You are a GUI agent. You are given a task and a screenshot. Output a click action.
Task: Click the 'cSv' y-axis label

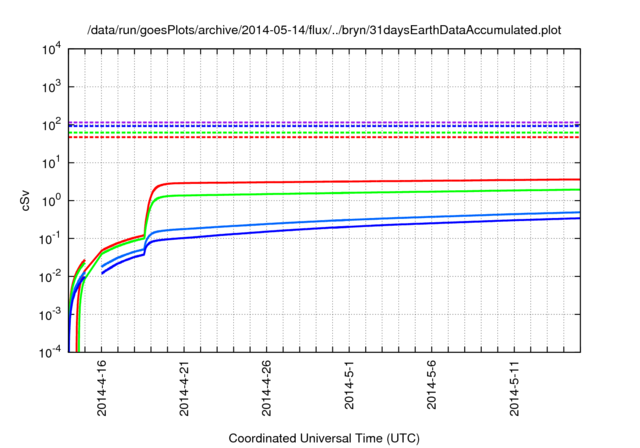point(26,201)
